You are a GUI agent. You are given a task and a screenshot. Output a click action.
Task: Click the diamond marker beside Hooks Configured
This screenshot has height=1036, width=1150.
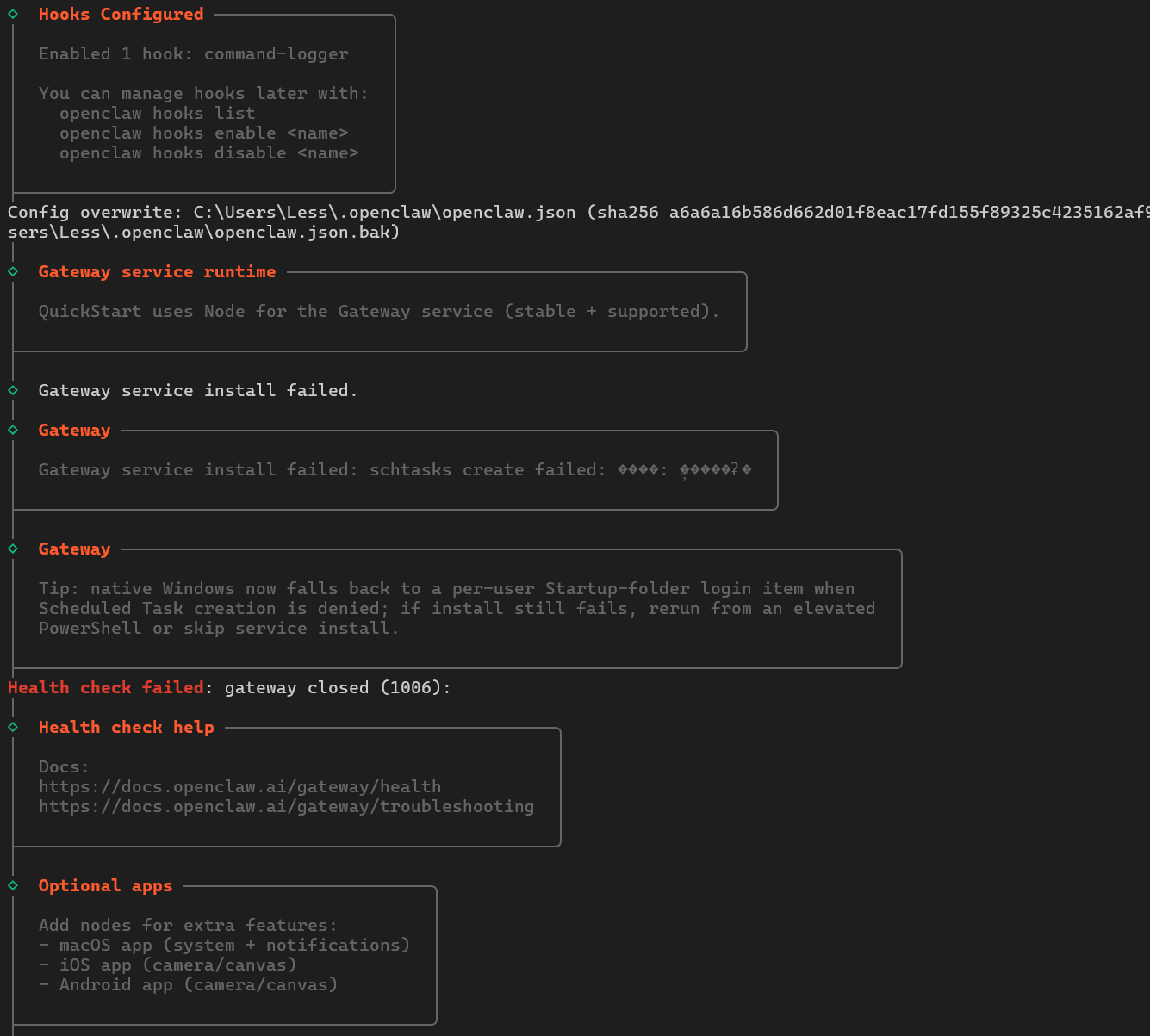pos(13,14)
